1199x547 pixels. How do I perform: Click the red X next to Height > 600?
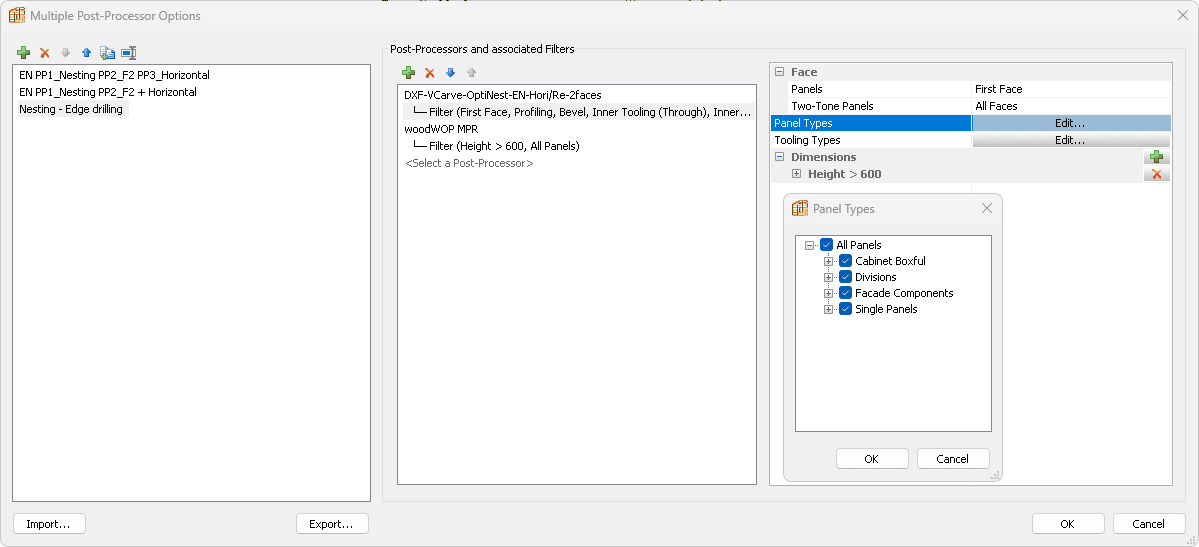point(1156,174)
